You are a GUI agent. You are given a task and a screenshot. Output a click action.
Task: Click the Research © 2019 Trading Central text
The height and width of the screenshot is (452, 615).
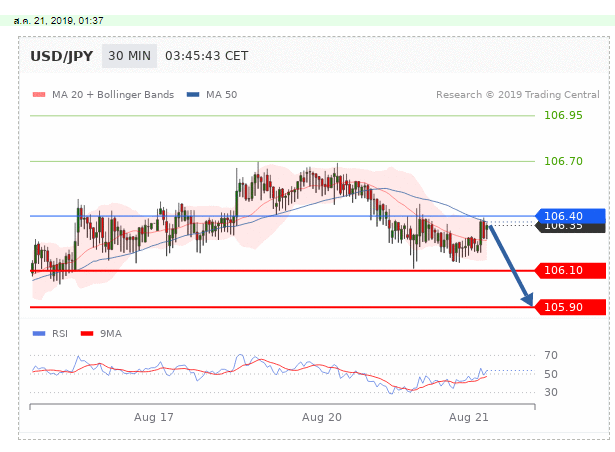(x=518, y=95)
